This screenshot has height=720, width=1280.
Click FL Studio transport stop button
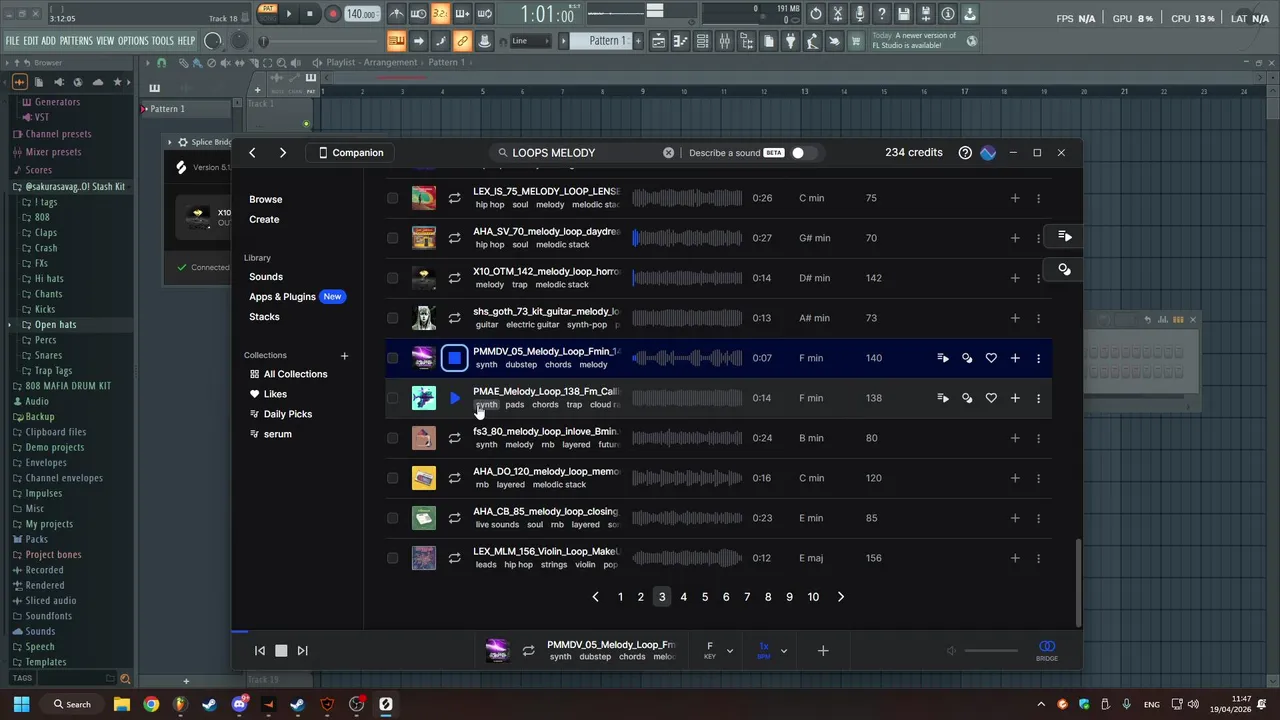point(310,14)
